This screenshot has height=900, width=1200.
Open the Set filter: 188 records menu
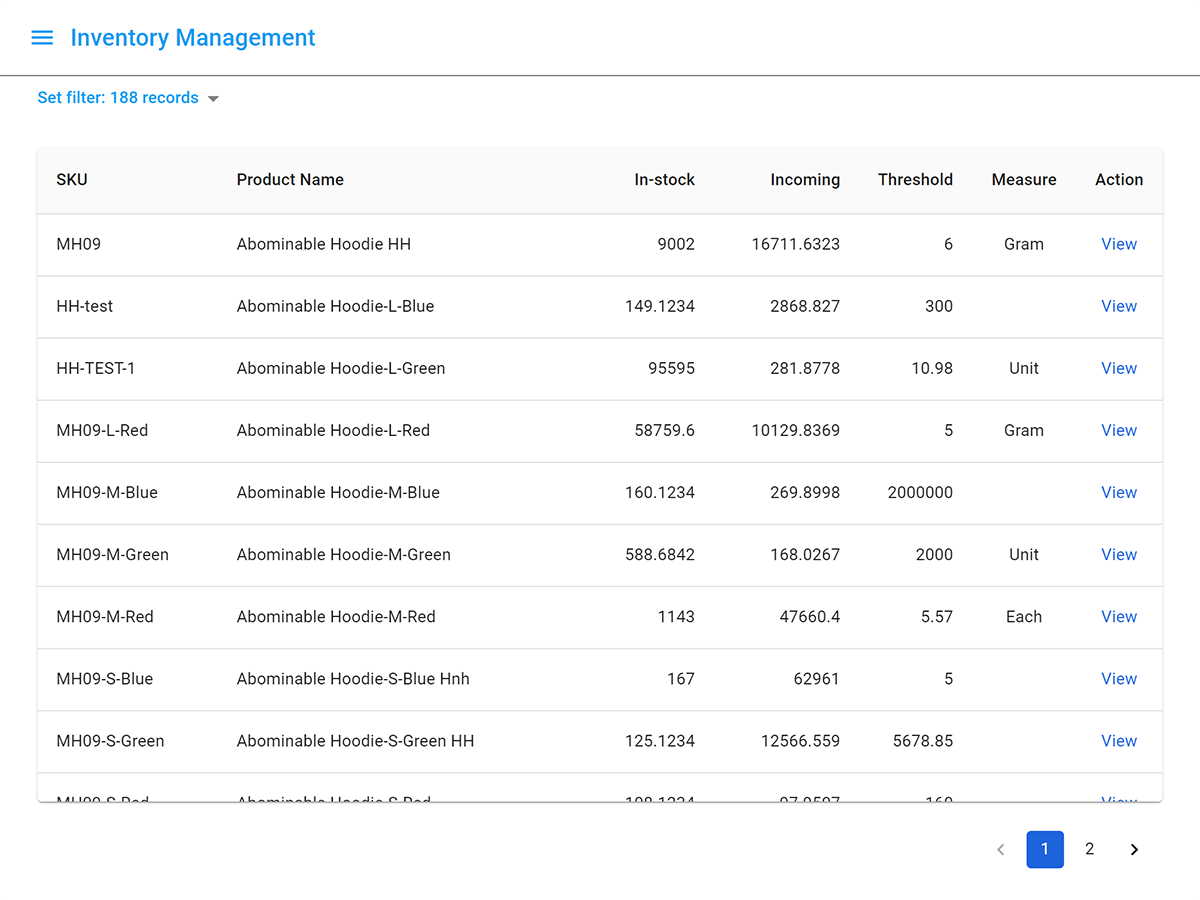click(118, 98)
